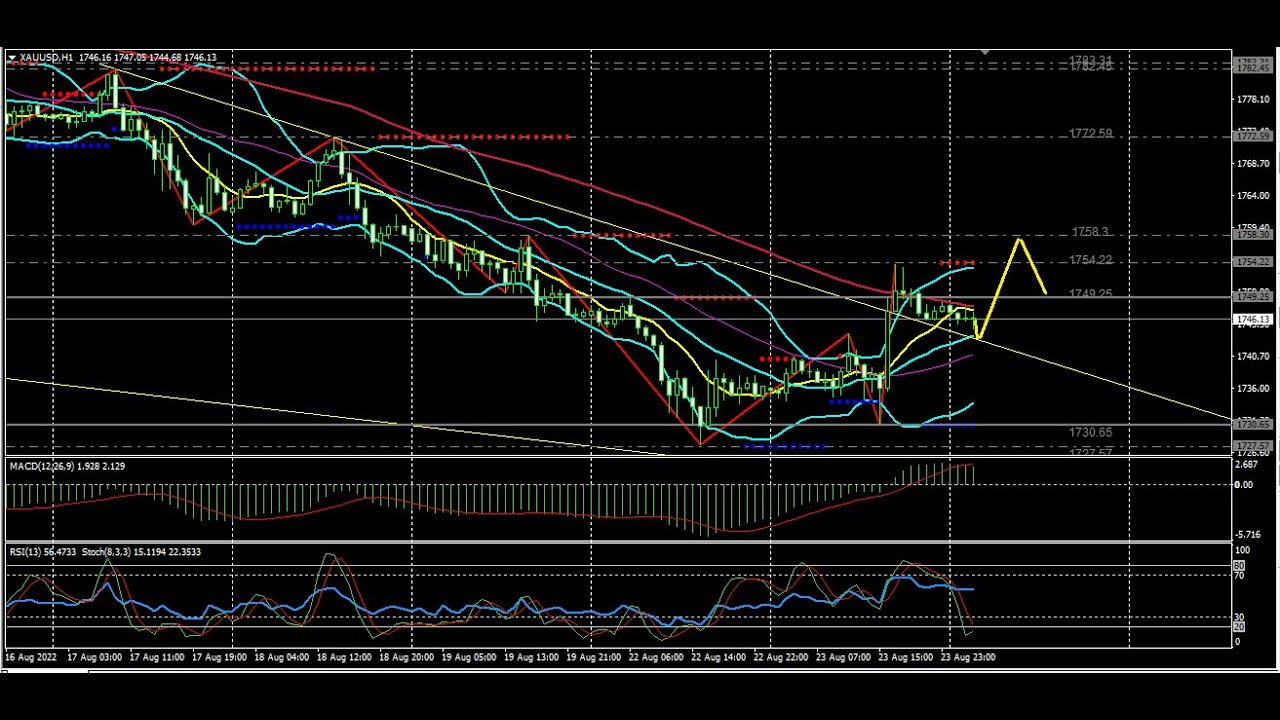Select the 1778.10 price scale value

1253,100
